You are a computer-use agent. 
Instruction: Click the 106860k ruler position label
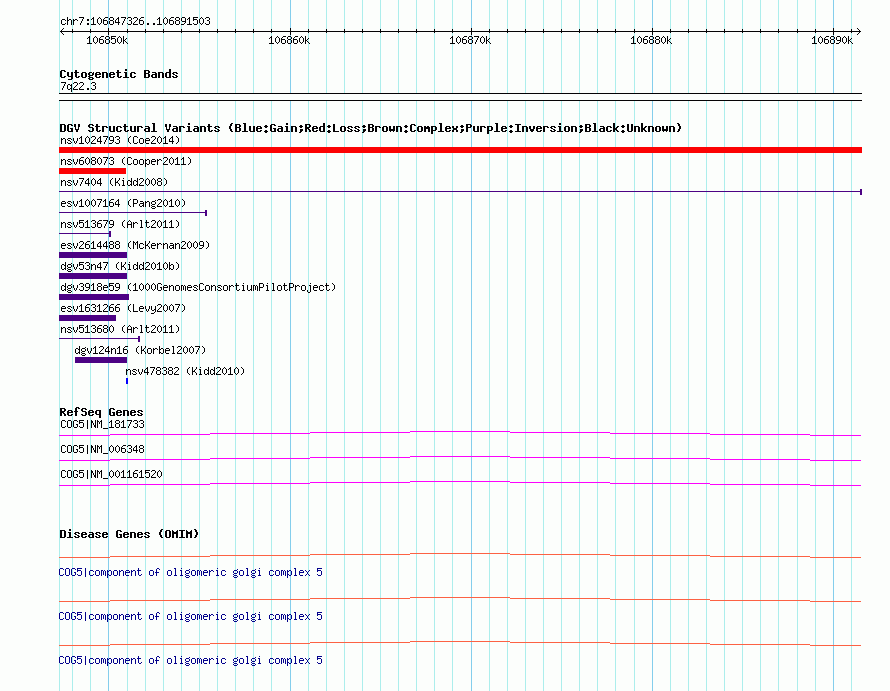pos(289,40)
